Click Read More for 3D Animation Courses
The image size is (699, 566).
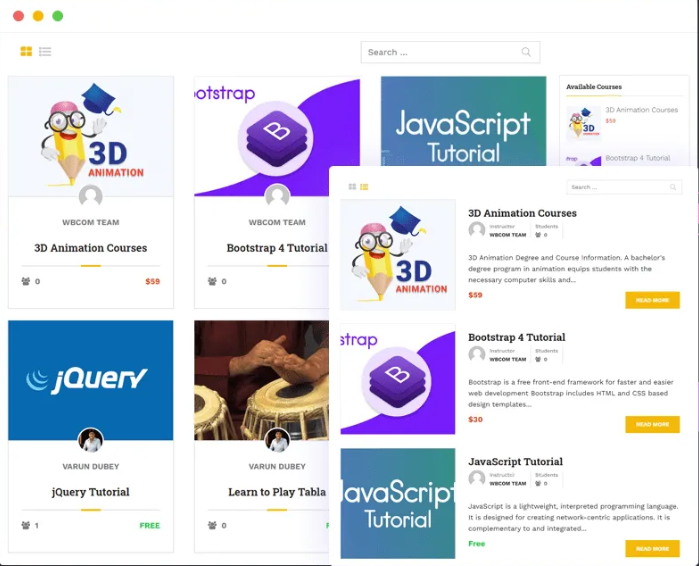click(x=653, y=300)
